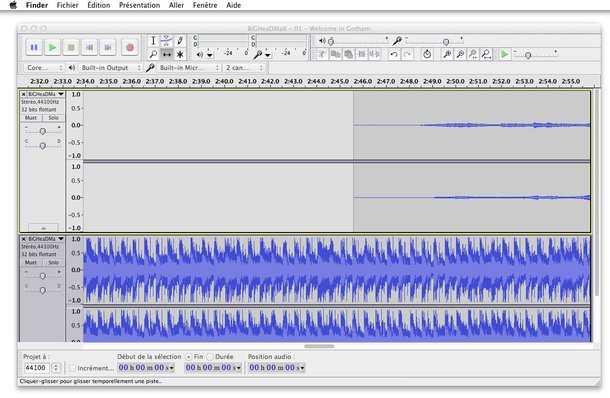
Task: Click the Redo arrow icon
Action: tap(407, 54)
